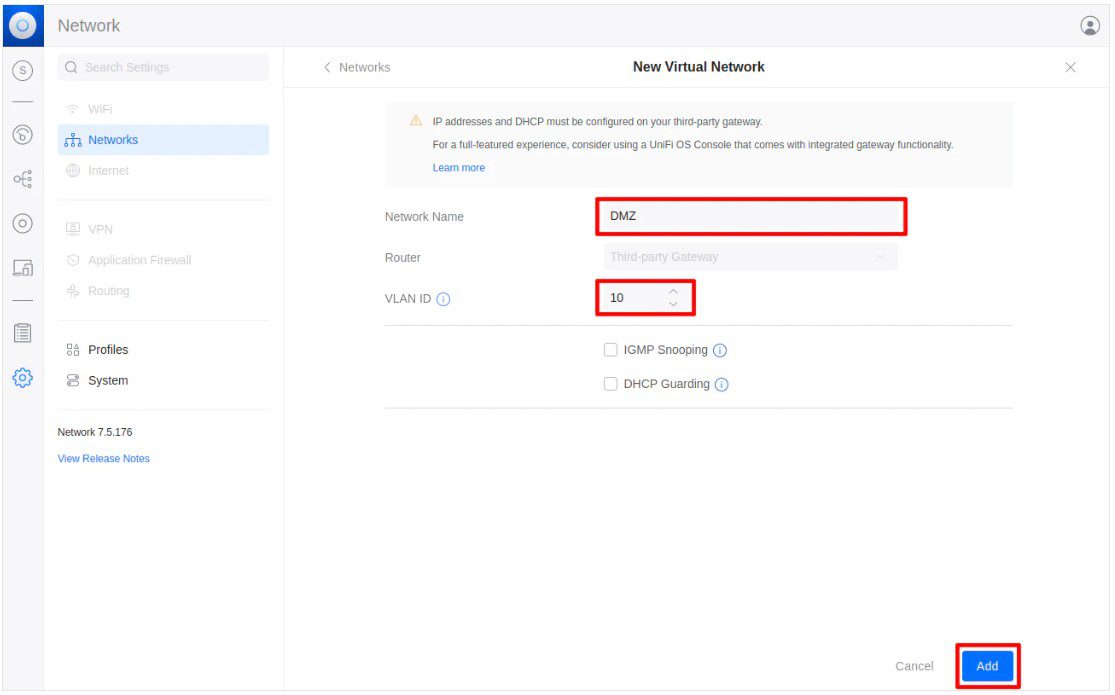Click the UniFi logo icon

click(23, 25)
